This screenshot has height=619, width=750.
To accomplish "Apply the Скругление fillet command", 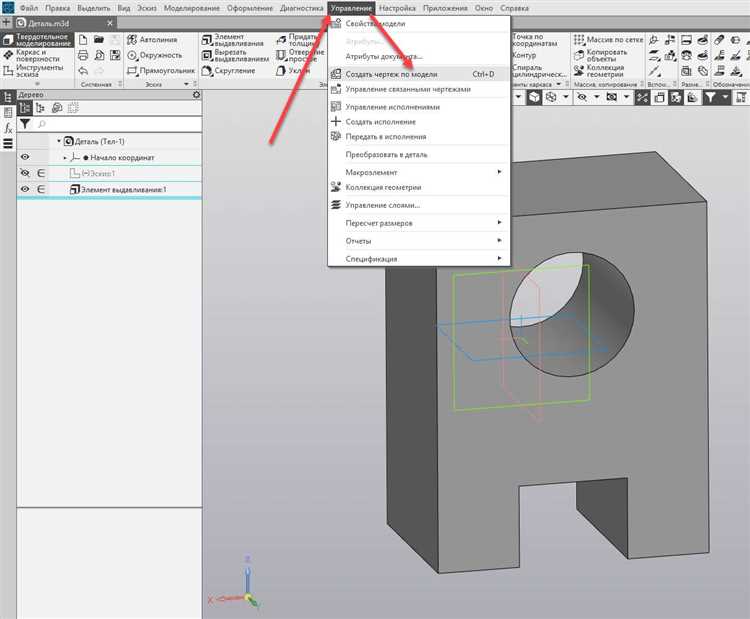I will click(228, 71).
